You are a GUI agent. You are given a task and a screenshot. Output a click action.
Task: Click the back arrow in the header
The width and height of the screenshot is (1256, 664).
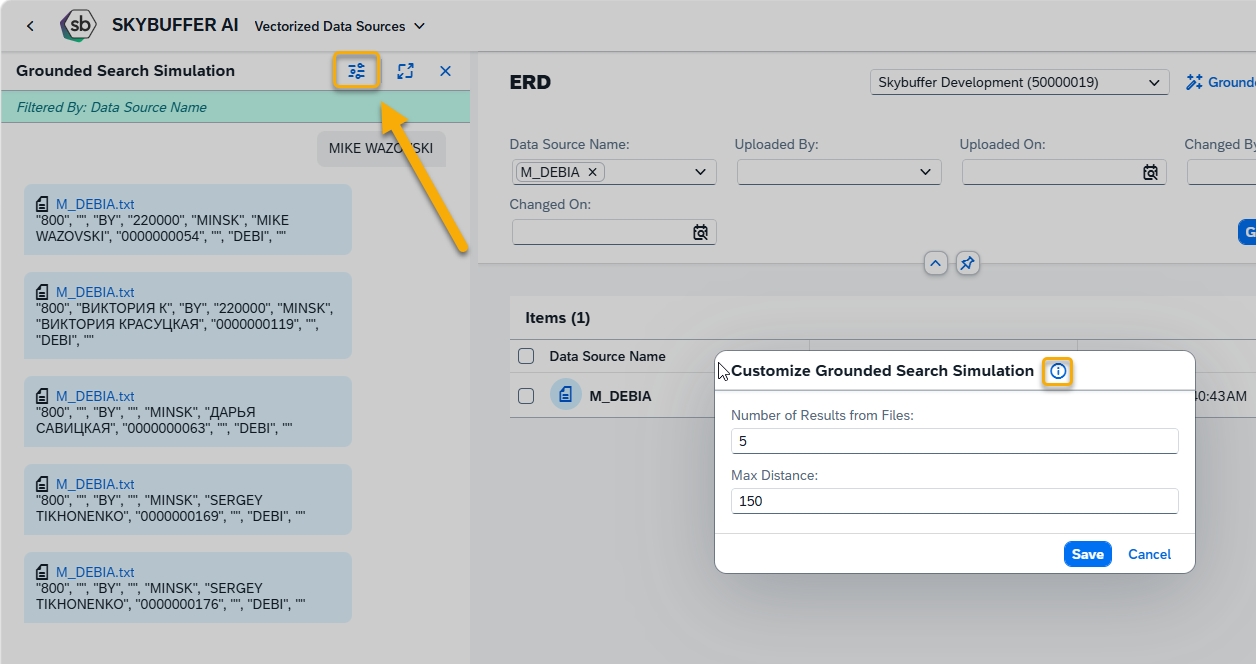[x=30, y=26]
